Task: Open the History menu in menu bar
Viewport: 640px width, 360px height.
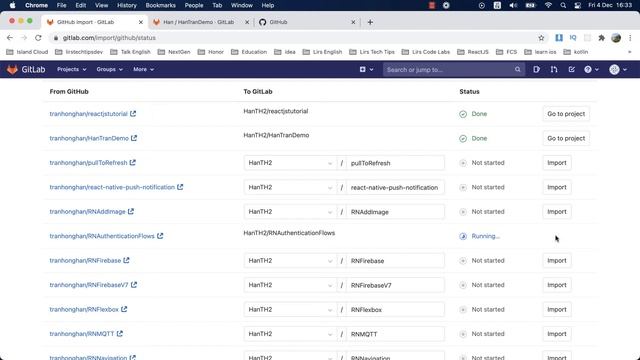Action: pyautogui.click(x=127, y=5)
